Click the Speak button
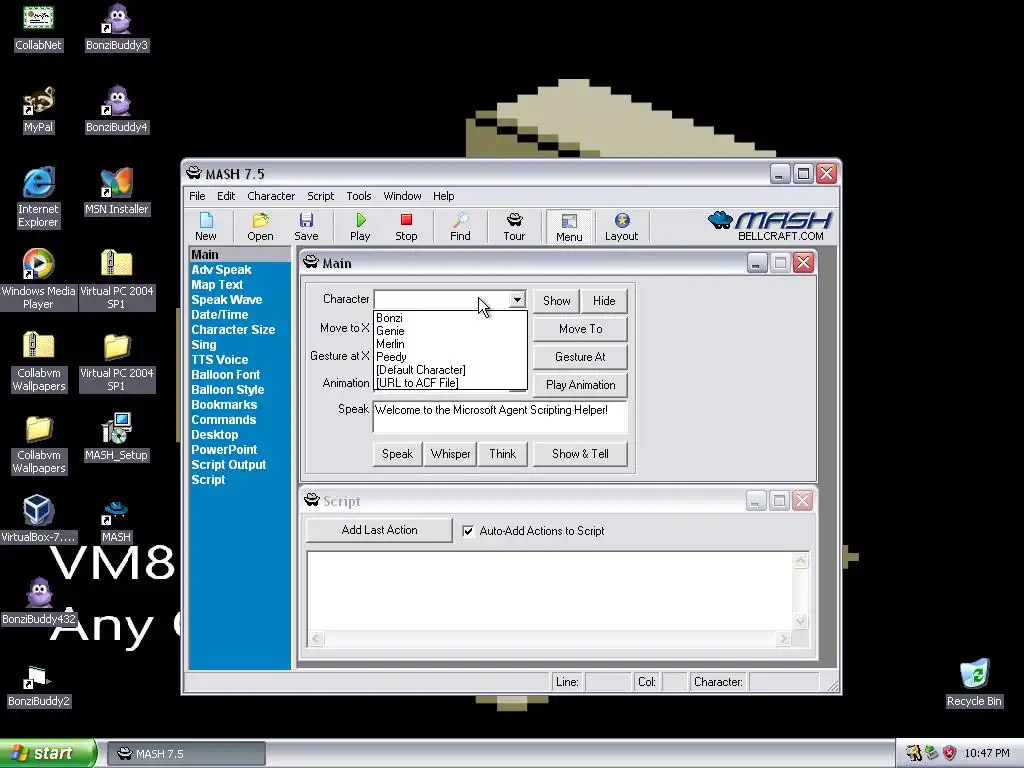 click(x=397, y=454)
